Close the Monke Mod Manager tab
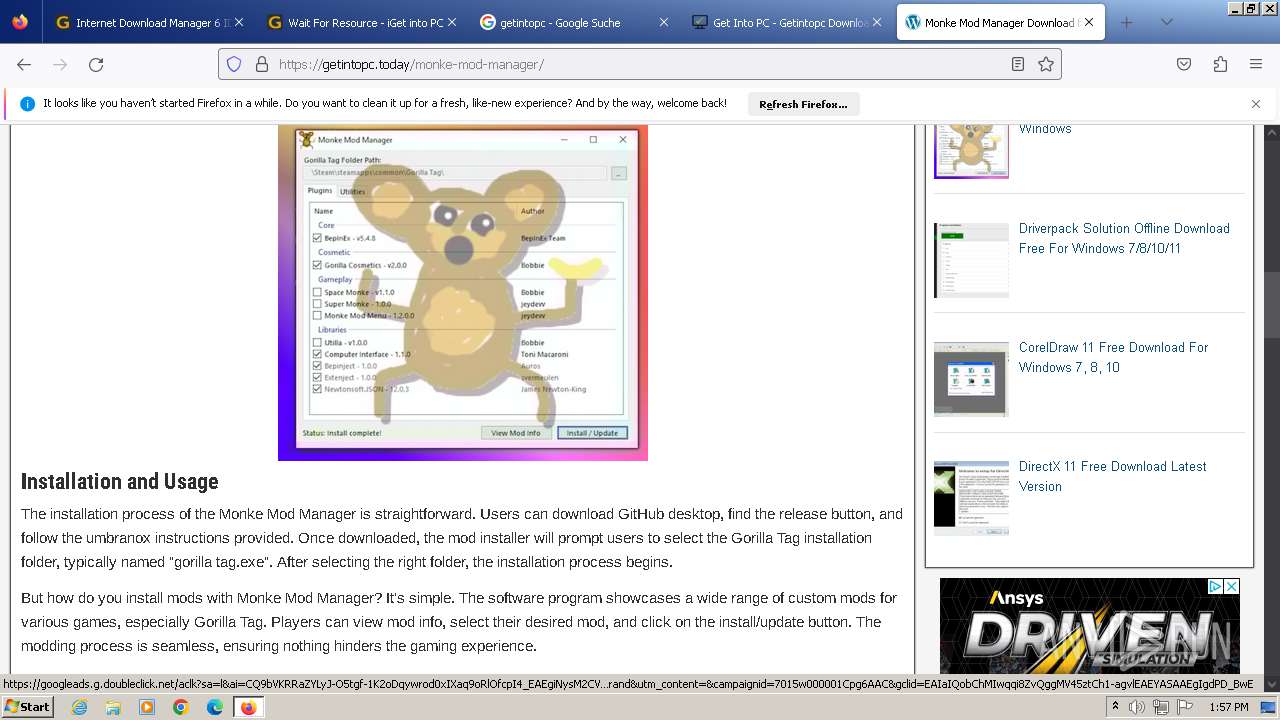Viewport: 1280px width, 720px height. pyautogui.click(x=1089, y=22)
